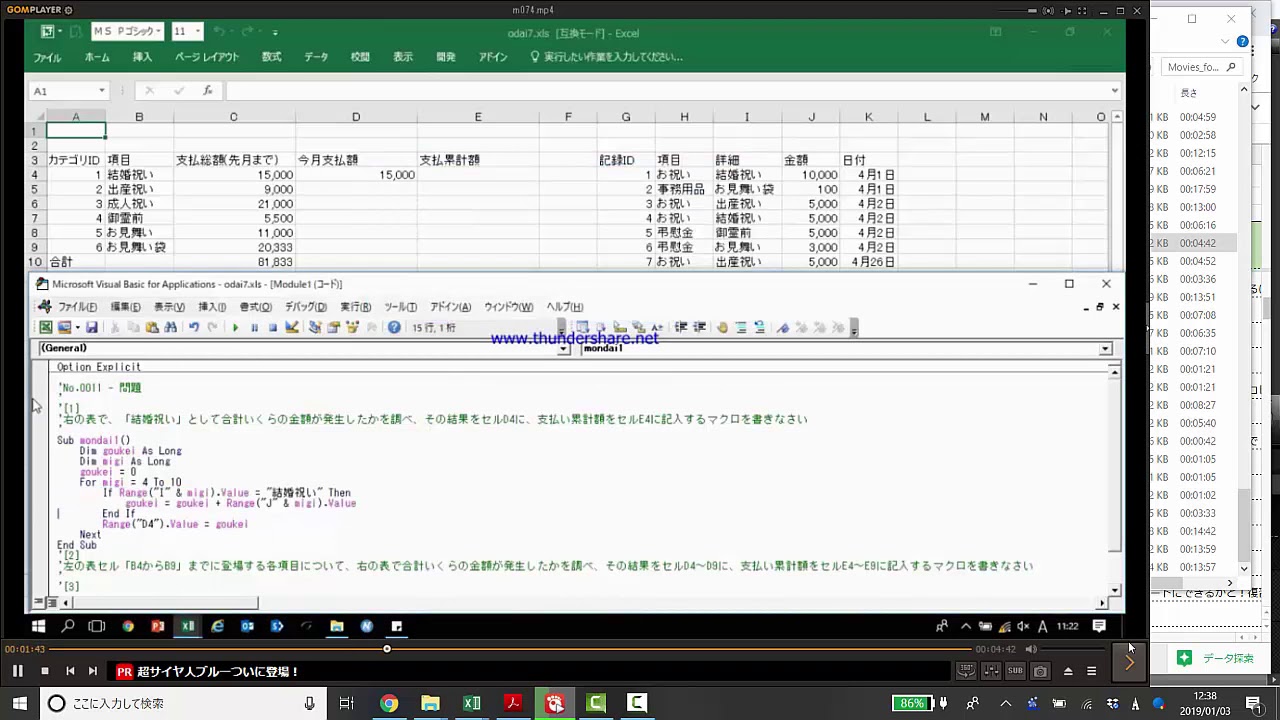1280x720 pixels.
Task: Open VBA help with the question mark icon
Action: click(x=394, y=328)
